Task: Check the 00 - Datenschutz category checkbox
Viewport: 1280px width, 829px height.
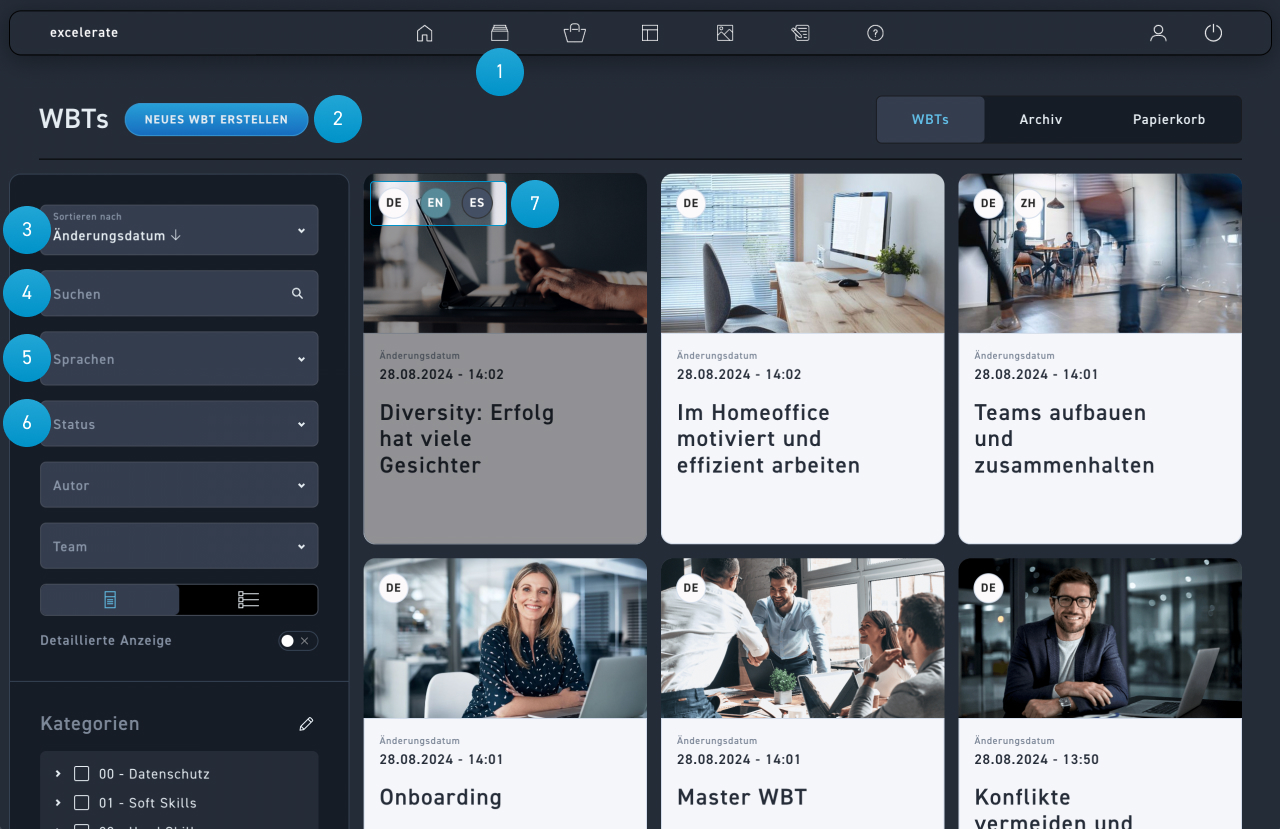Action: coord(82,774)
